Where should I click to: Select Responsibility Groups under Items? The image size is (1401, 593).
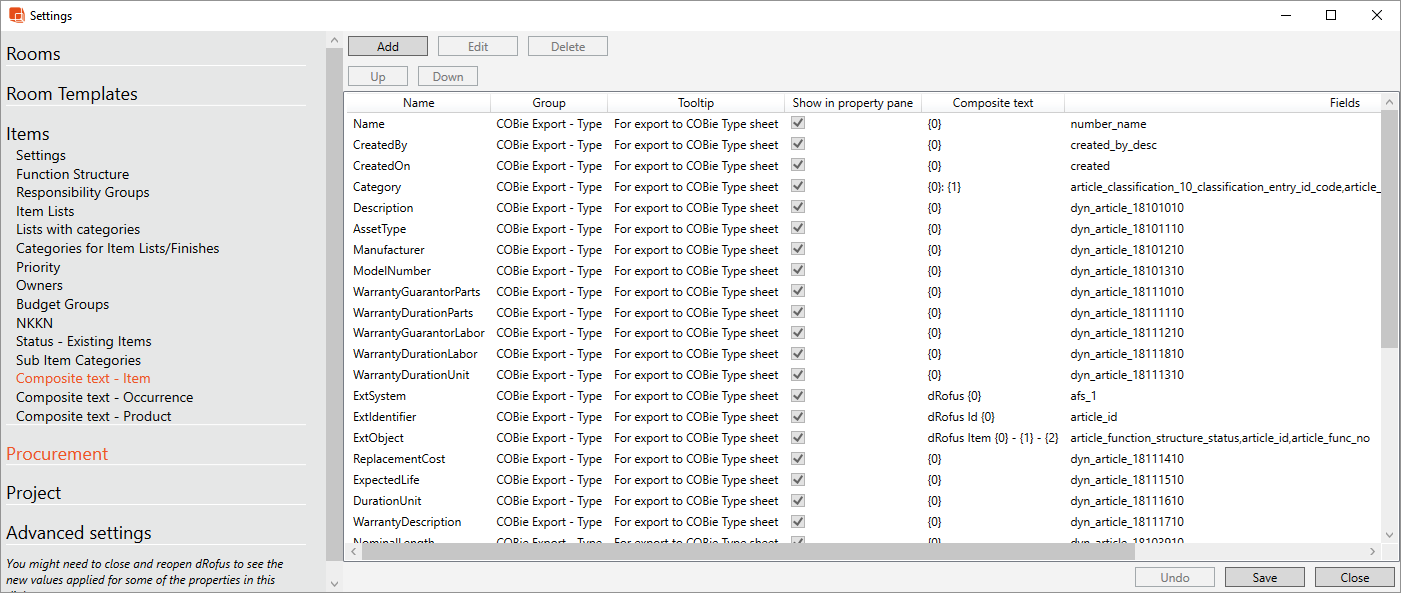pyautogui.click(x=82, y=192)
